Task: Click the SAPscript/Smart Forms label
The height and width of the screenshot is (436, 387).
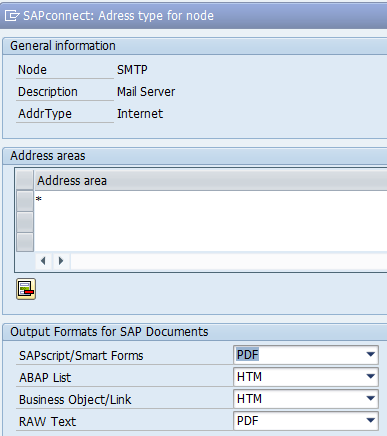Action: (81, 356)
